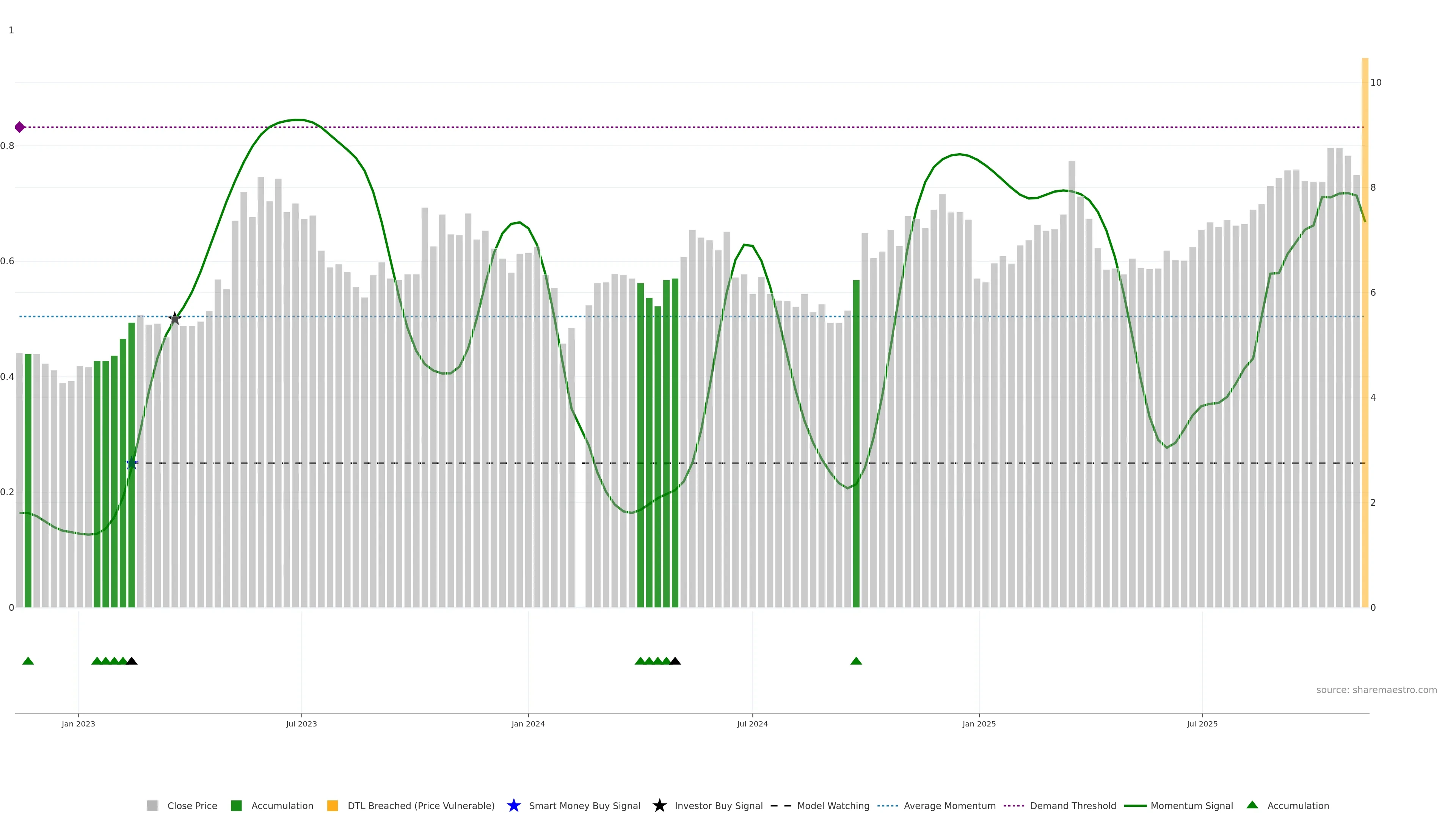The width and height of the screenshot is (1456, 819).
Task: Click the Investor Buy Signal legend label
Action: coord(719,805)
